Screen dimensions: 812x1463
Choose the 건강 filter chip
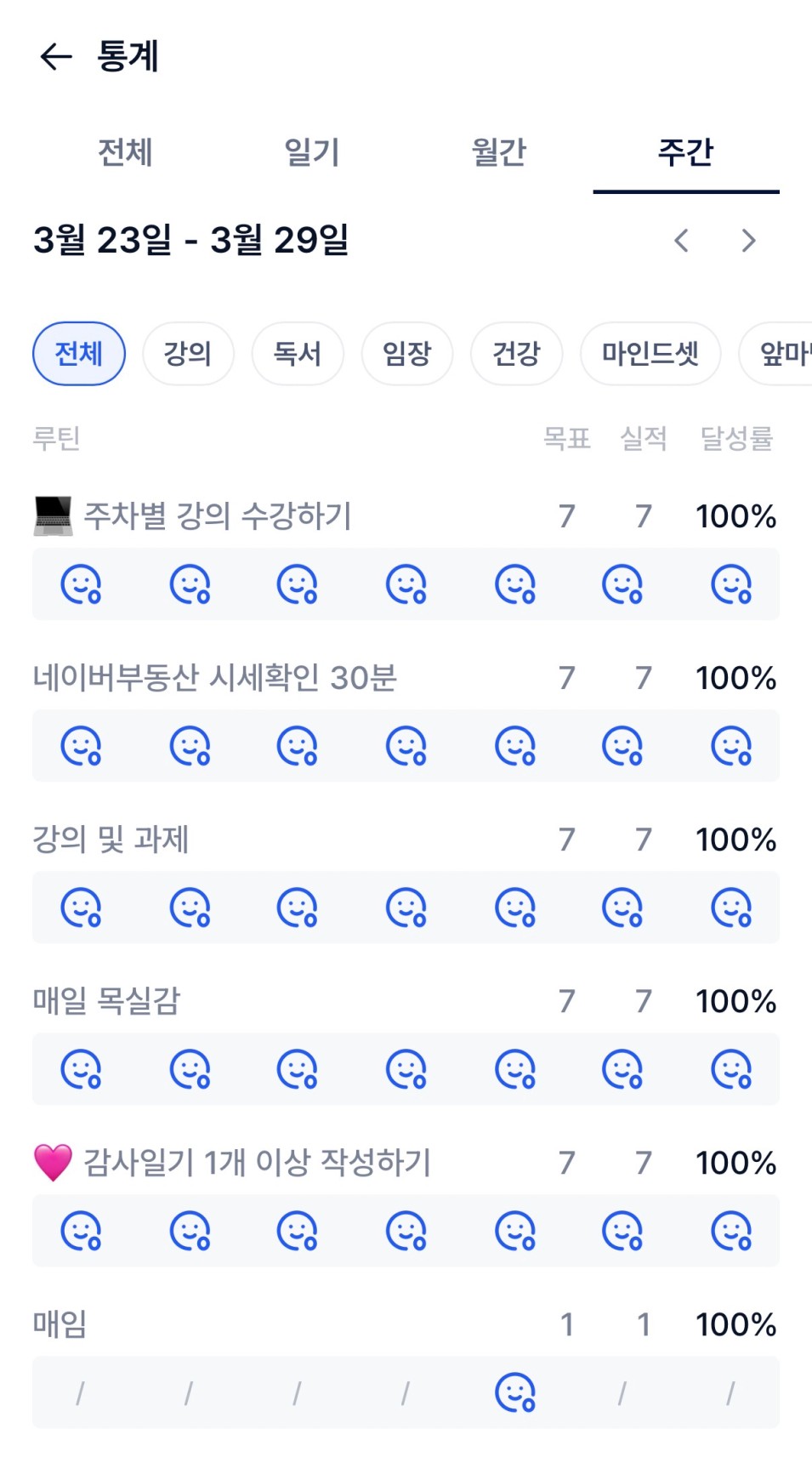point(517,353)
